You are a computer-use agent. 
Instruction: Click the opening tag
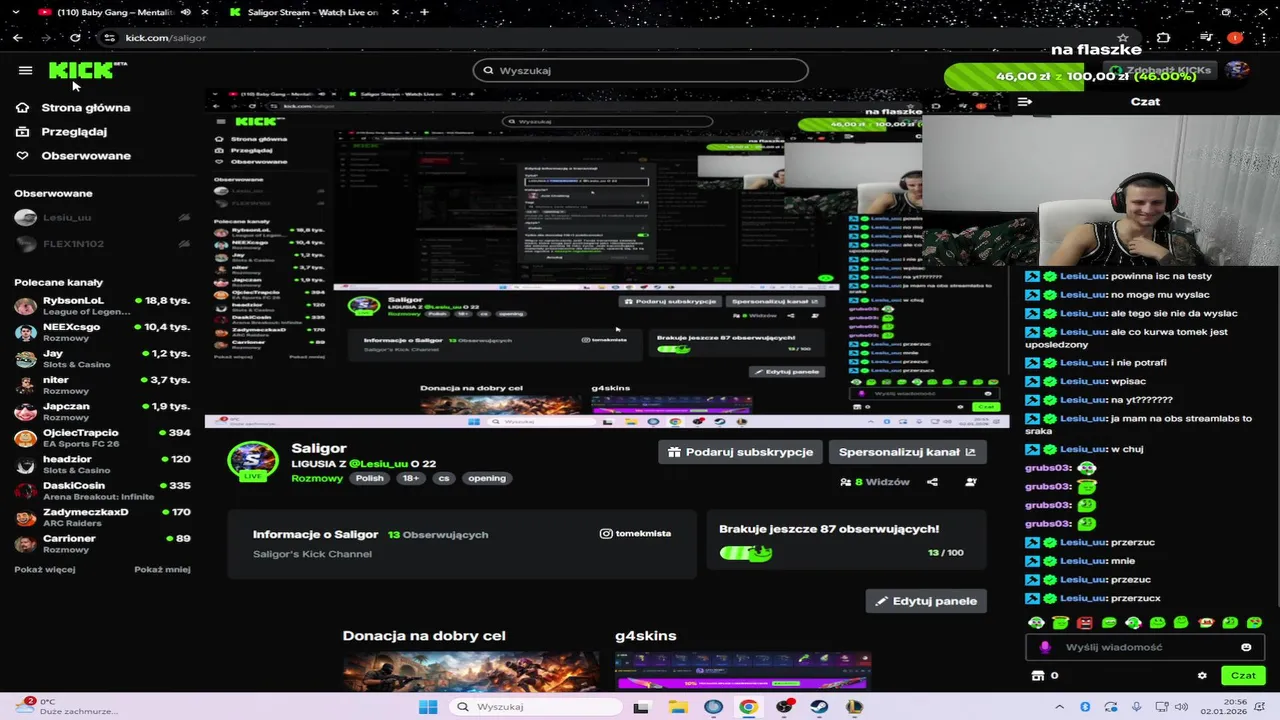[487, 478]
